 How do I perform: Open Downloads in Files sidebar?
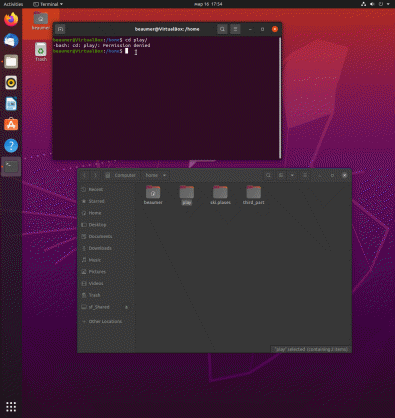pos(106,248)
